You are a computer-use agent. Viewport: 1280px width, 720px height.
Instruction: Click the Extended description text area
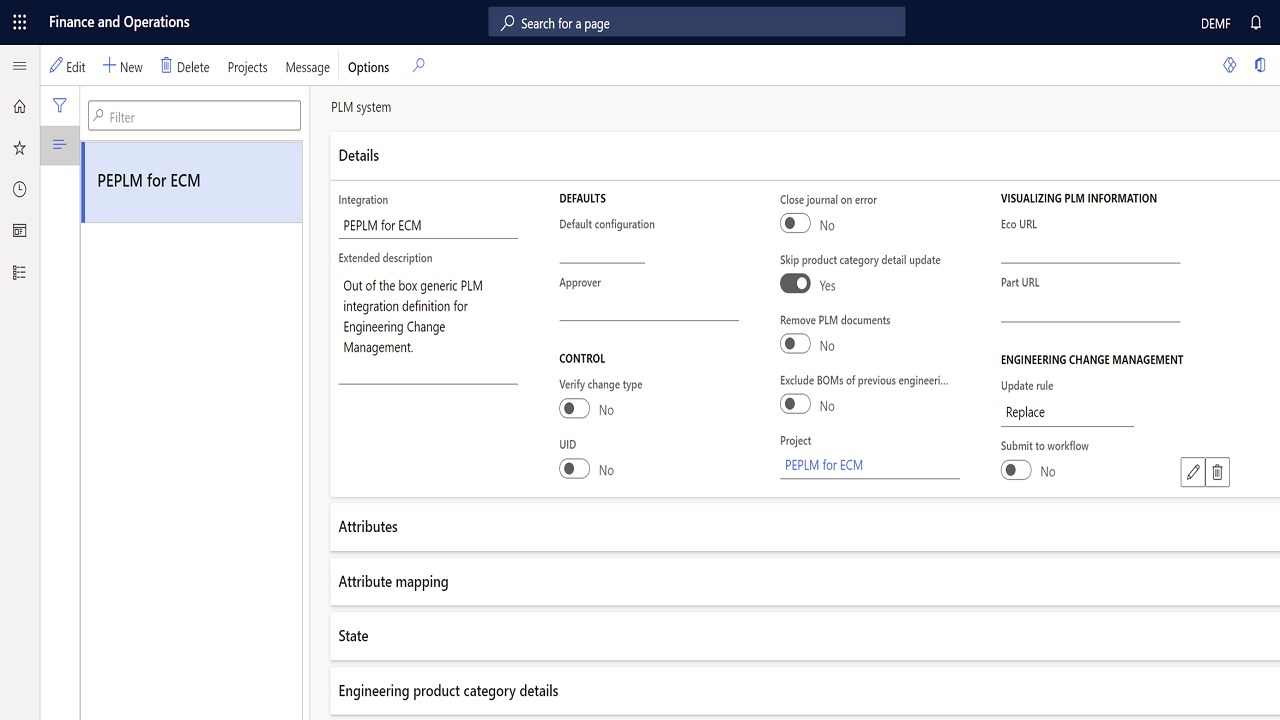(428, 329)
